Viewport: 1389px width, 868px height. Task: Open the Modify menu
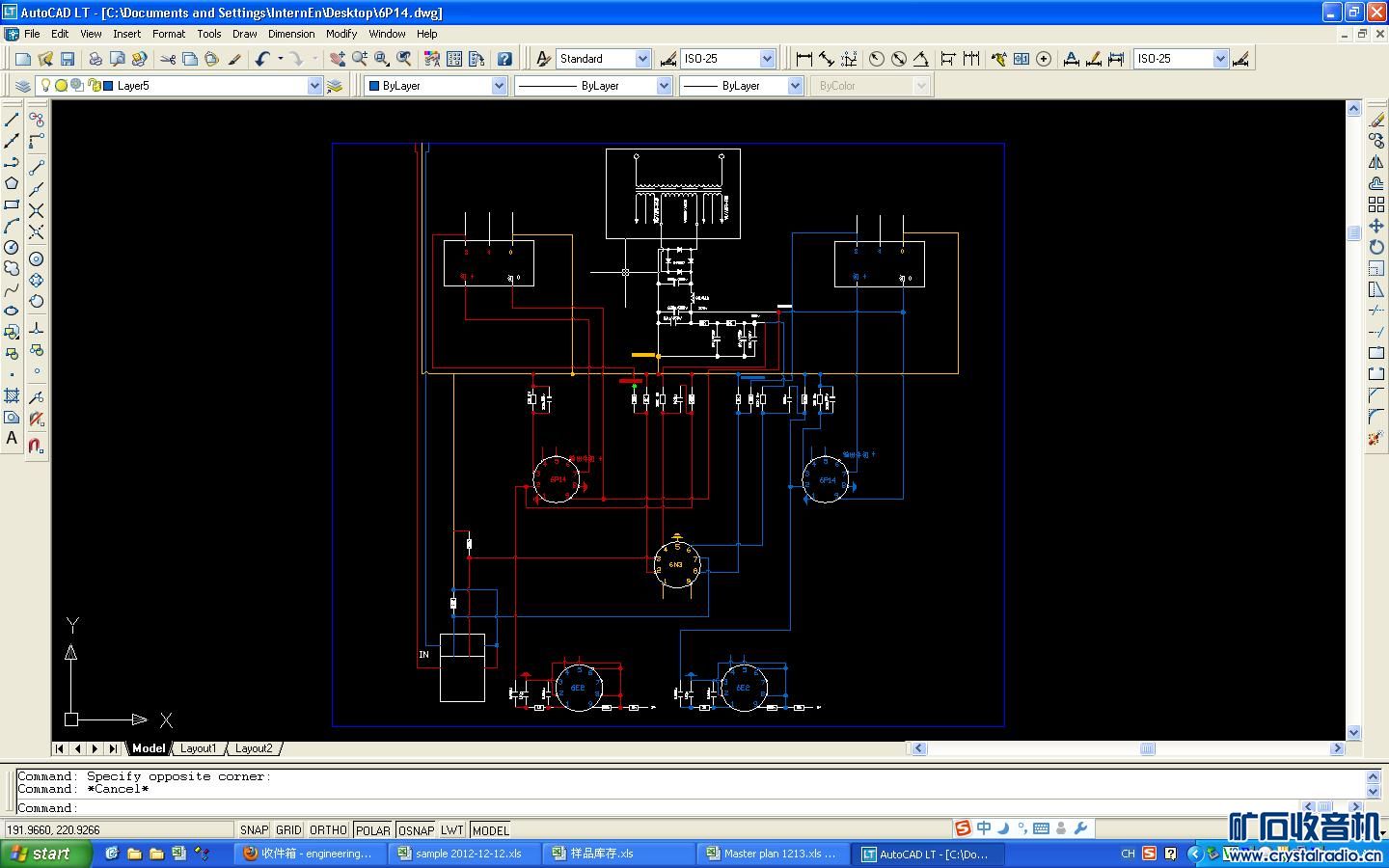coord(341,34)
